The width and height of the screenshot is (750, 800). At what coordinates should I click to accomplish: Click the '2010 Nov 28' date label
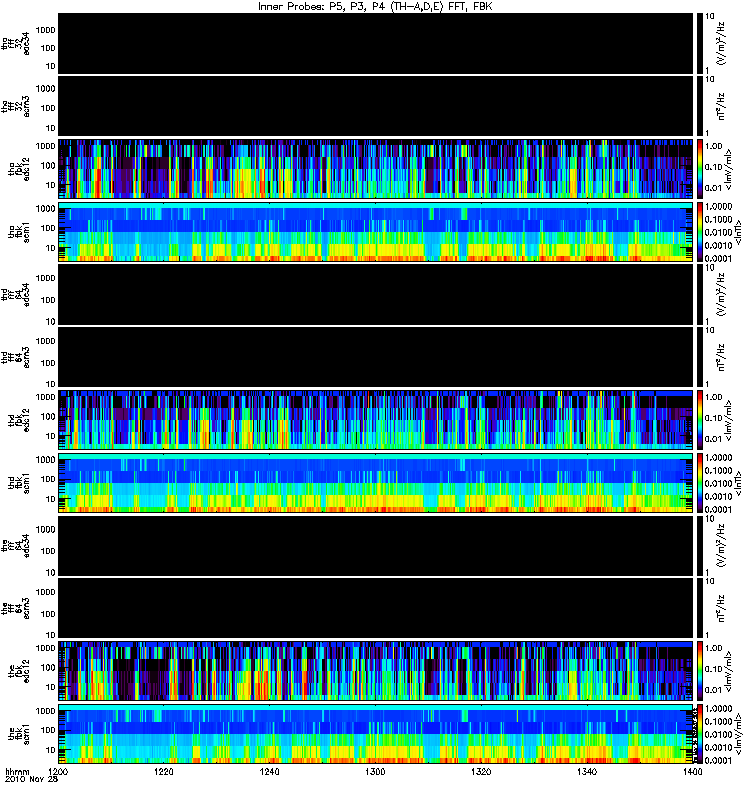click(x=31, y=780)
